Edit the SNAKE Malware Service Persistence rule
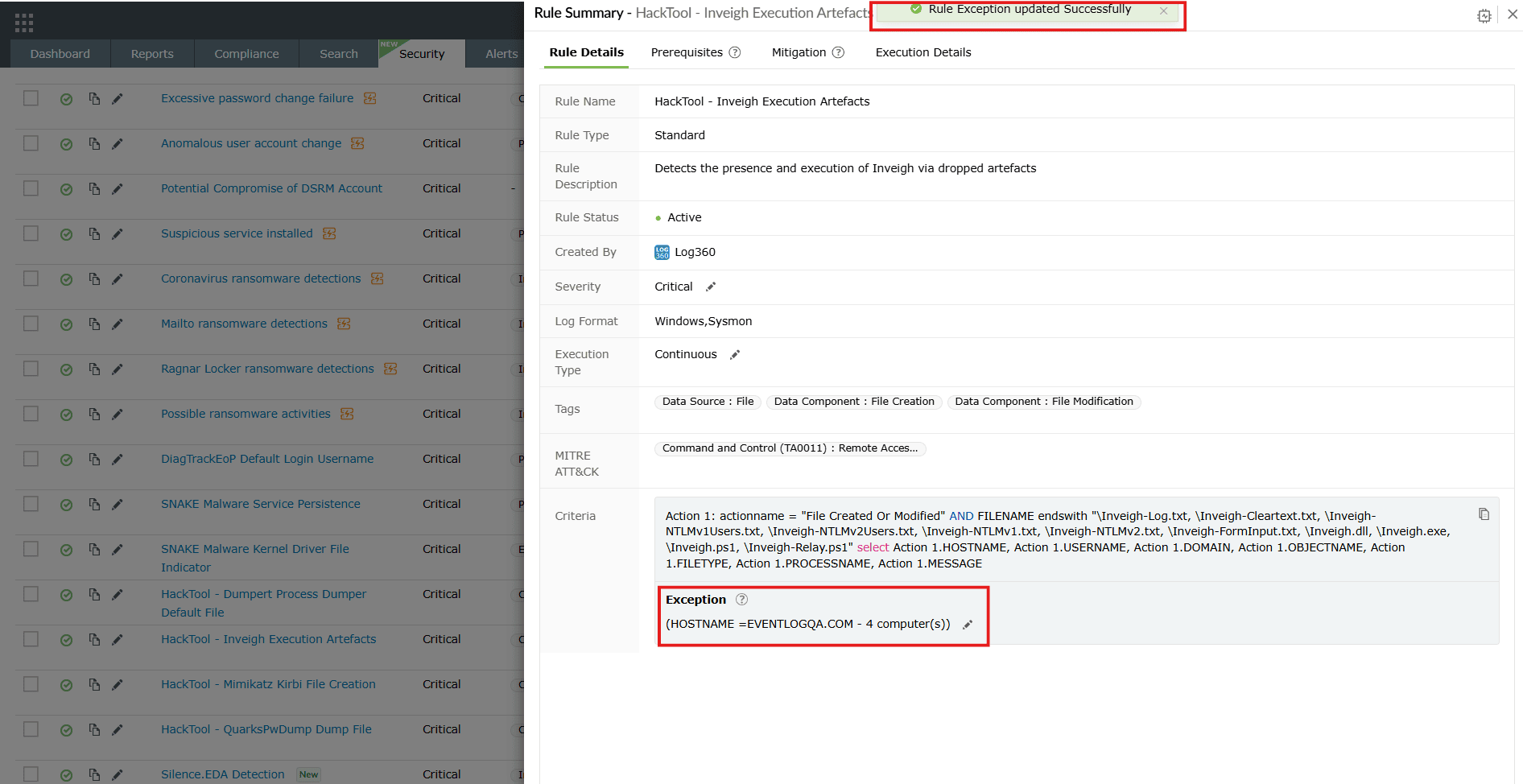The image size is (1523, 784). (x=118, y=504)
